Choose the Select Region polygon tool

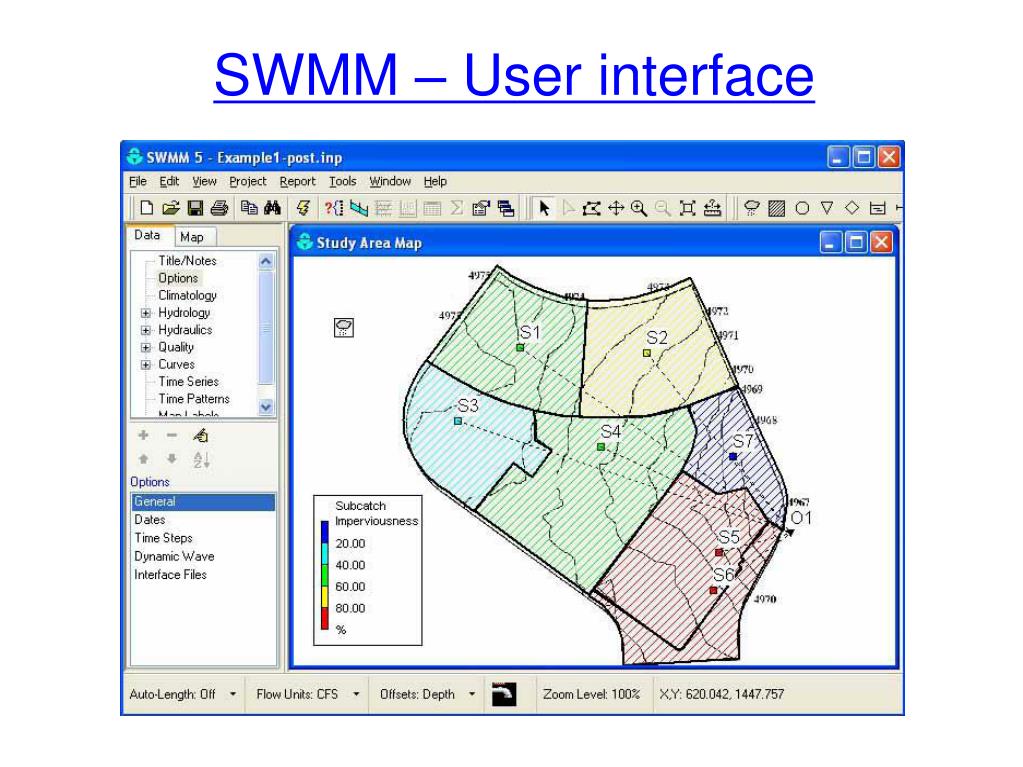click(x=591, y=208)
